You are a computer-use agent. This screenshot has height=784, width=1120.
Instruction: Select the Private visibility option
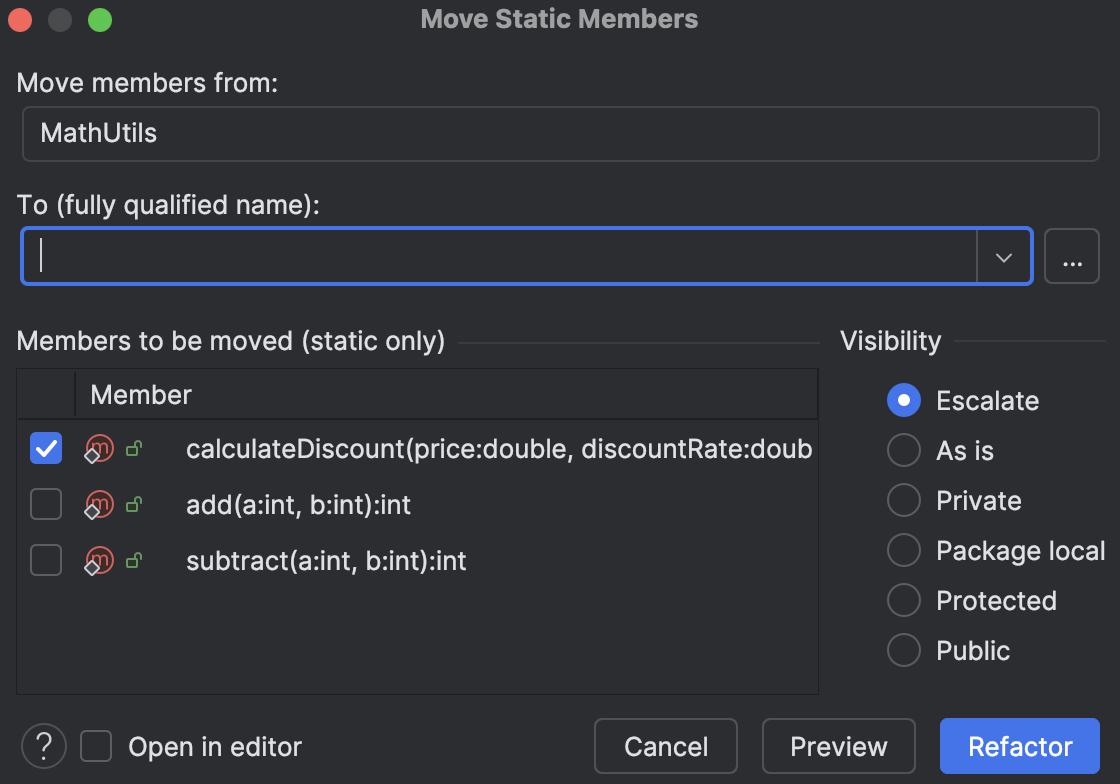tap(903, 500)
